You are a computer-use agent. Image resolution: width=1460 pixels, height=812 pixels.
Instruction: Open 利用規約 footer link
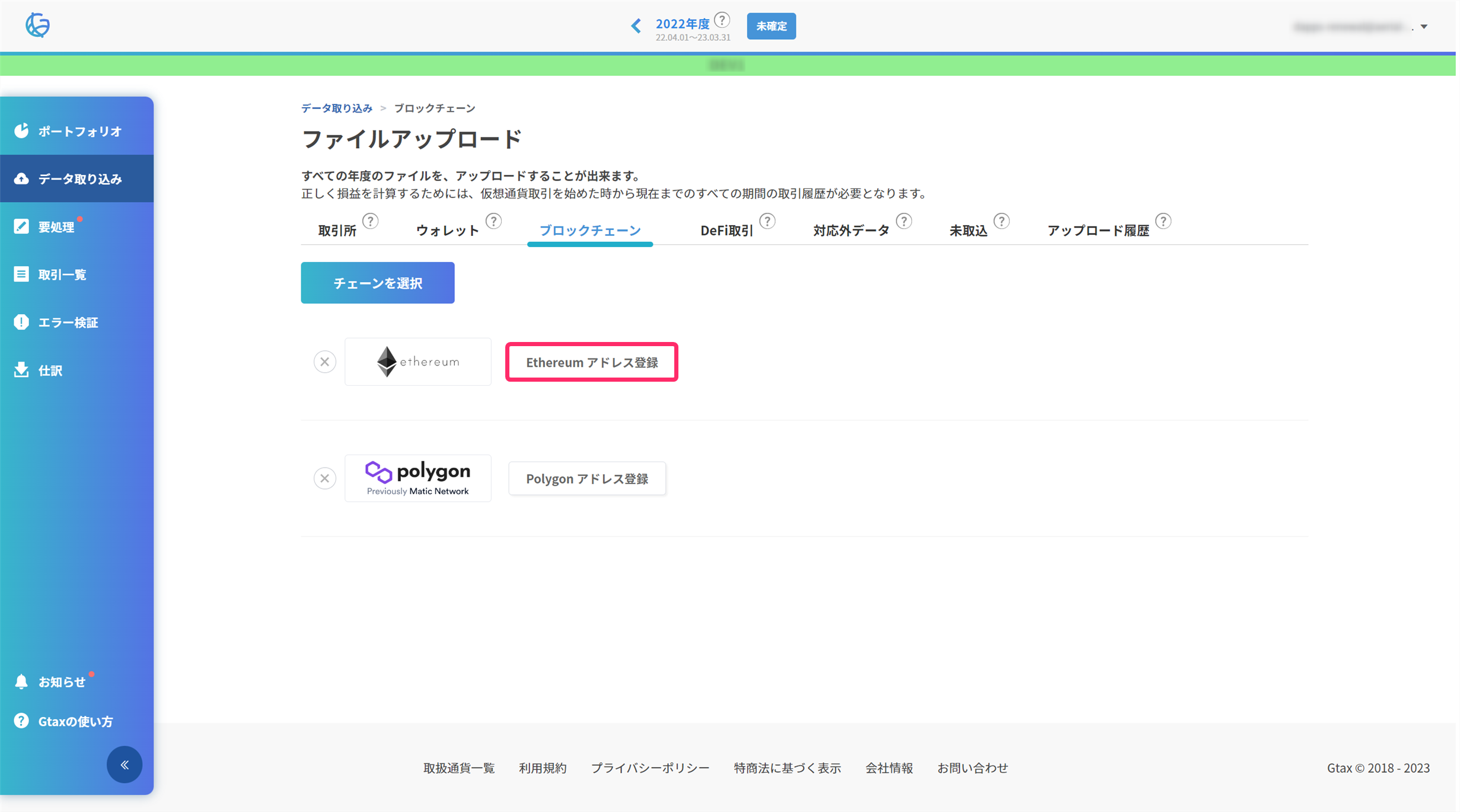[543, 768]
